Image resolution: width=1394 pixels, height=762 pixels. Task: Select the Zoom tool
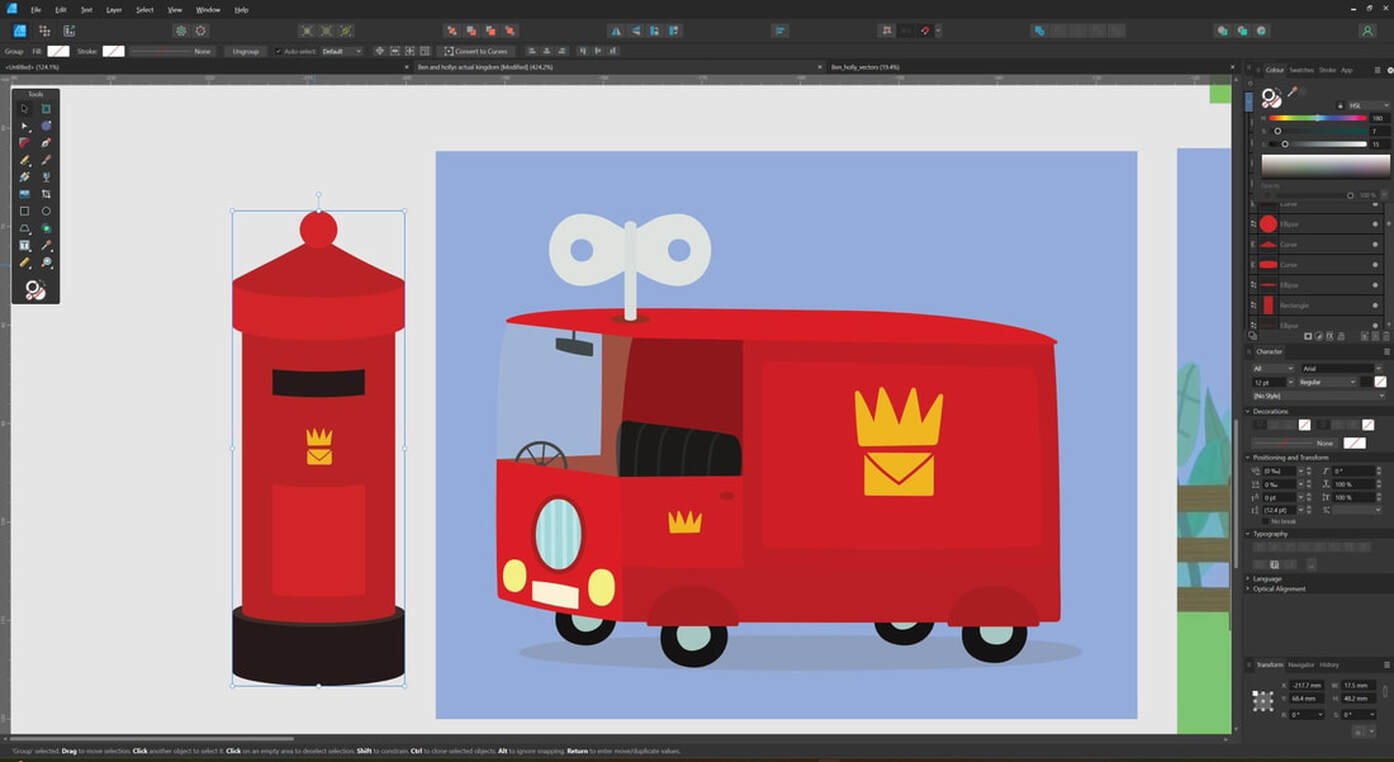(x=46, y=262)
